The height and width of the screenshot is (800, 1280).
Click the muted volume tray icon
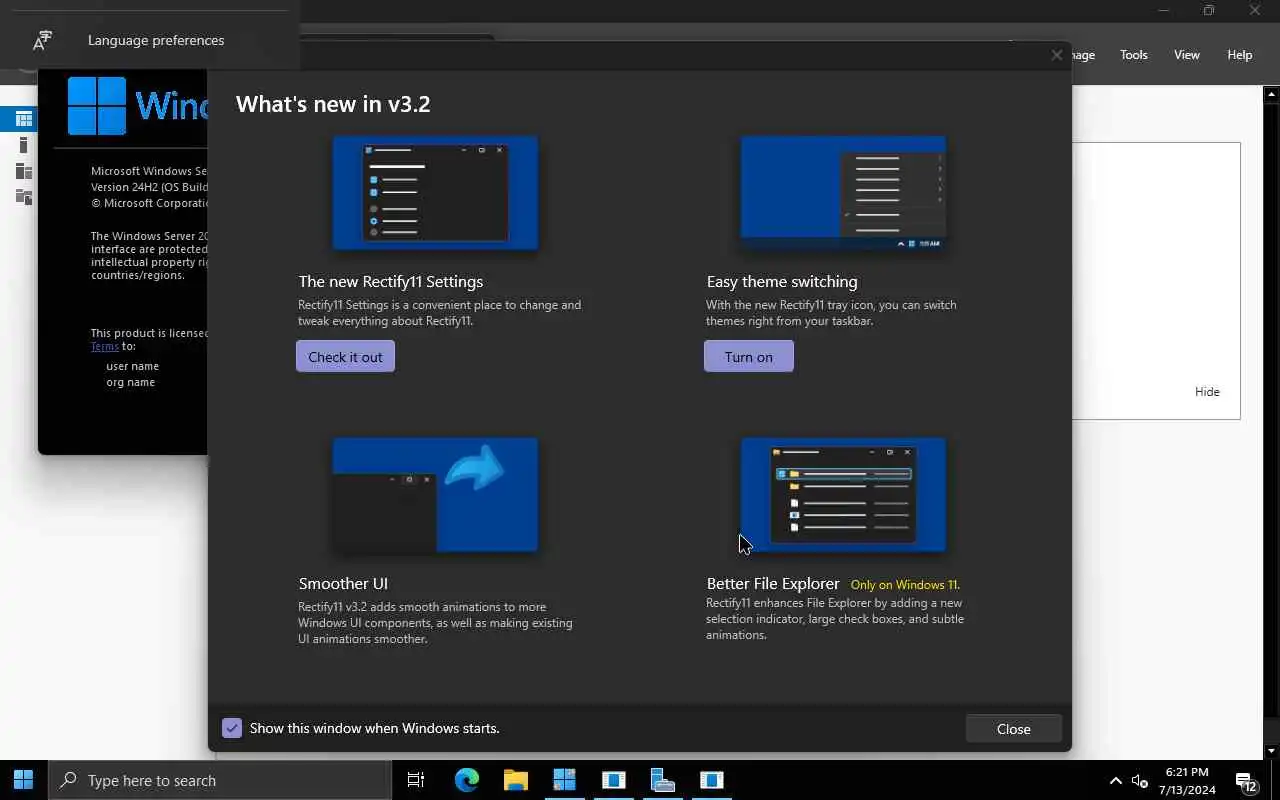tap(1140, 781)
